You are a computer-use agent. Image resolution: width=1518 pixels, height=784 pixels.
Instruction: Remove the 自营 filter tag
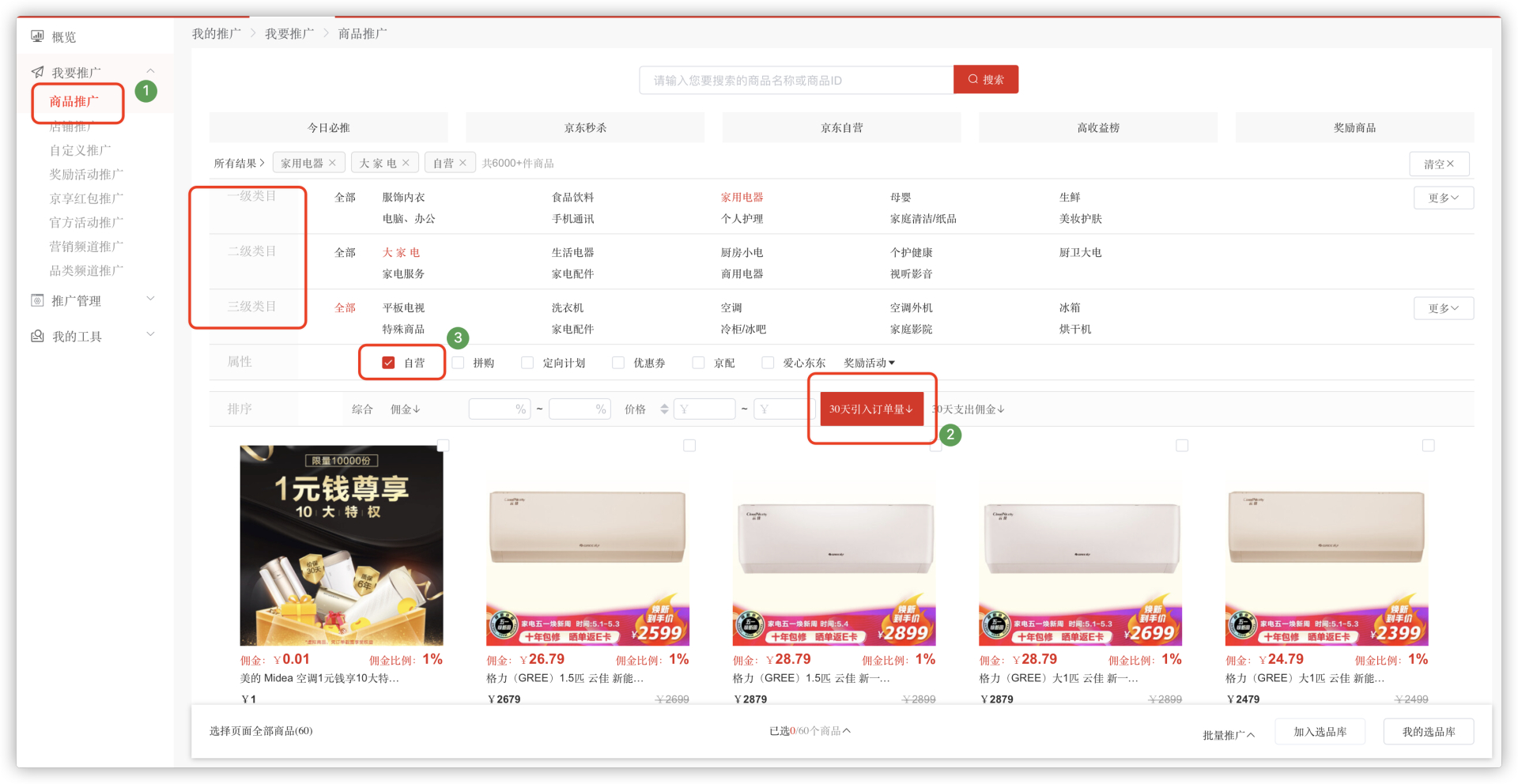(x=463, y=163)
